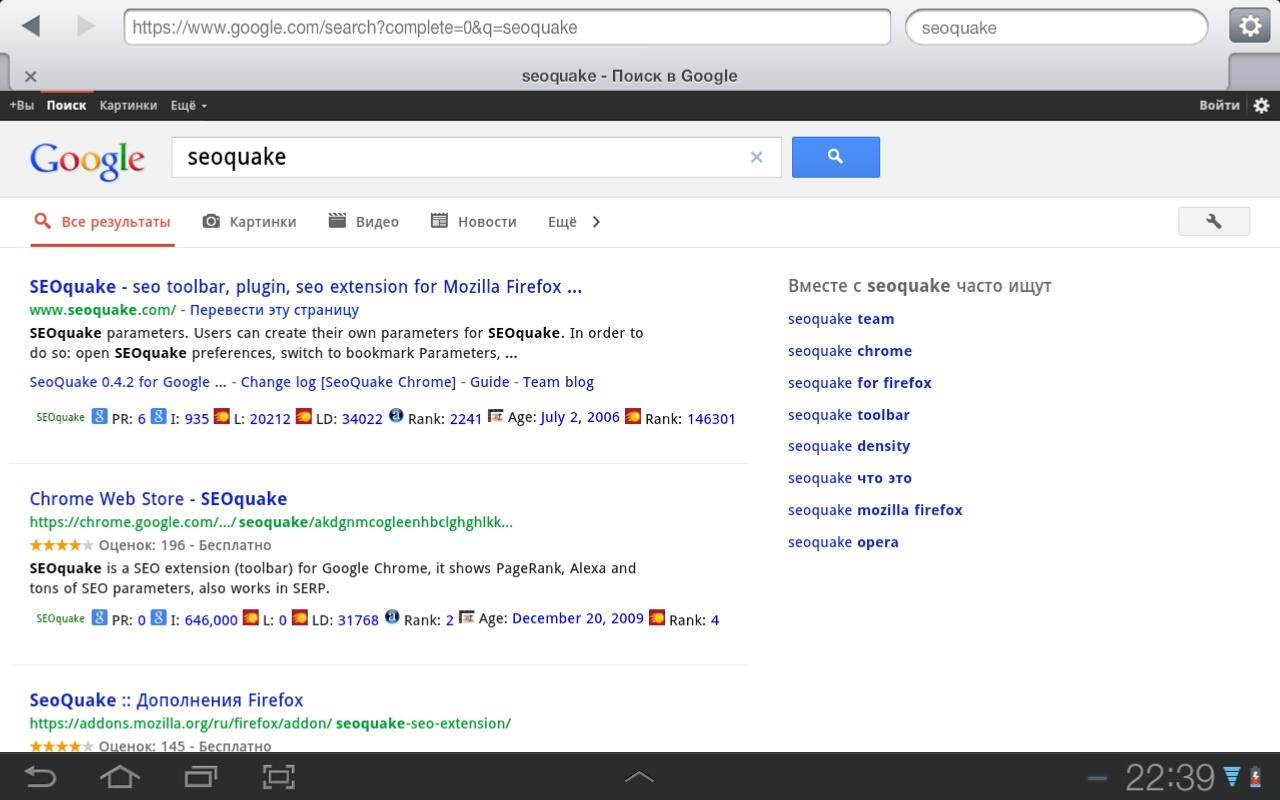
Task: Expand 'Ещё' search types with the chevron
Action: click(575, 222)
